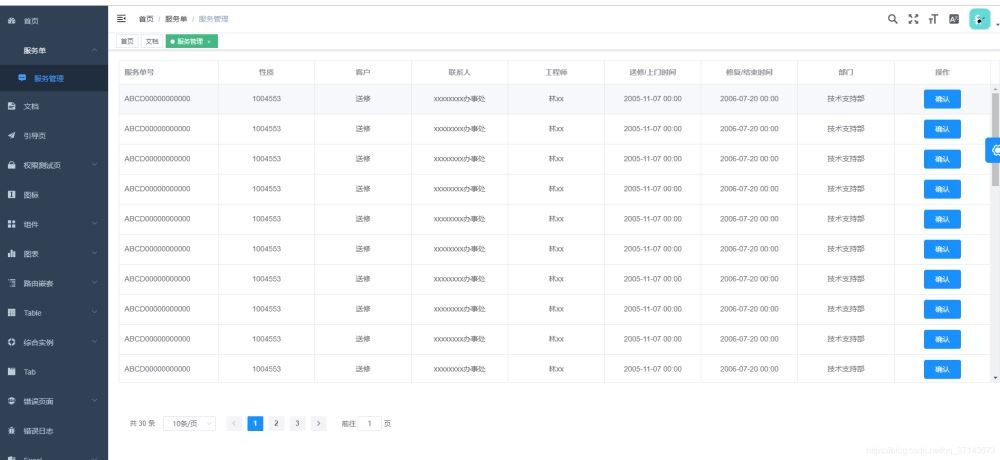The height and width of the screenshot is (460, 1000).
Task: Open the 10条/页 page size dropdown
Action: pyautogui.click(x=189, y=424)
